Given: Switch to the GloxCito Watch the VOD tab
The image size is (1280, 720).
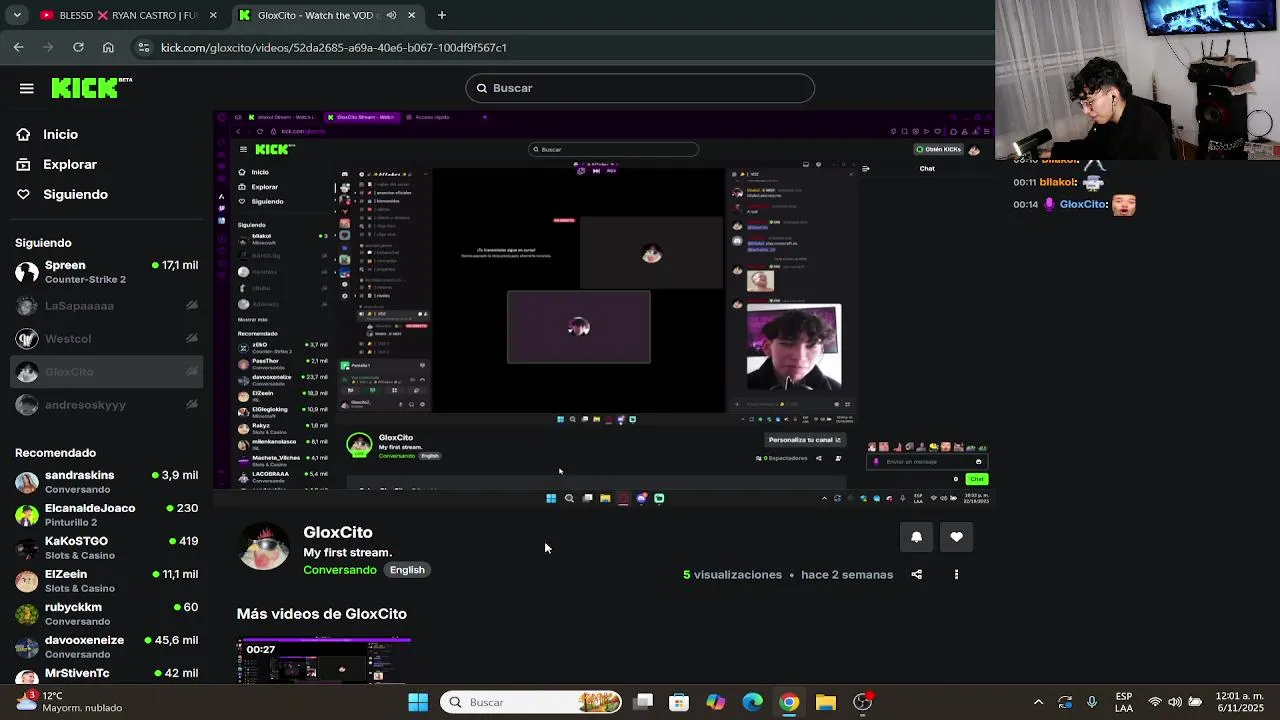Looking at the screenshot, I should point(326,15).
